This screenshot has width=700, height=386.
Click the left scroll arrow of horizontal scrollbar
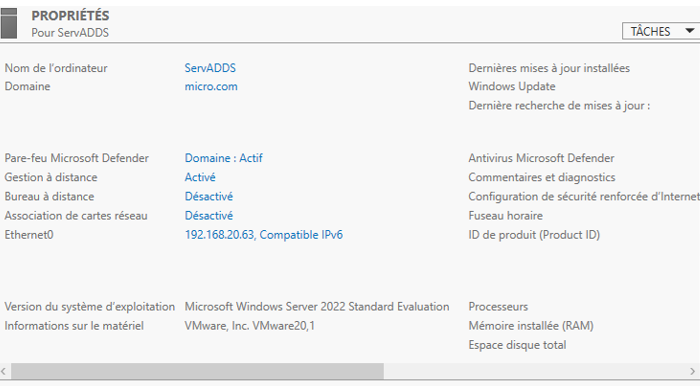coord(4,371)
